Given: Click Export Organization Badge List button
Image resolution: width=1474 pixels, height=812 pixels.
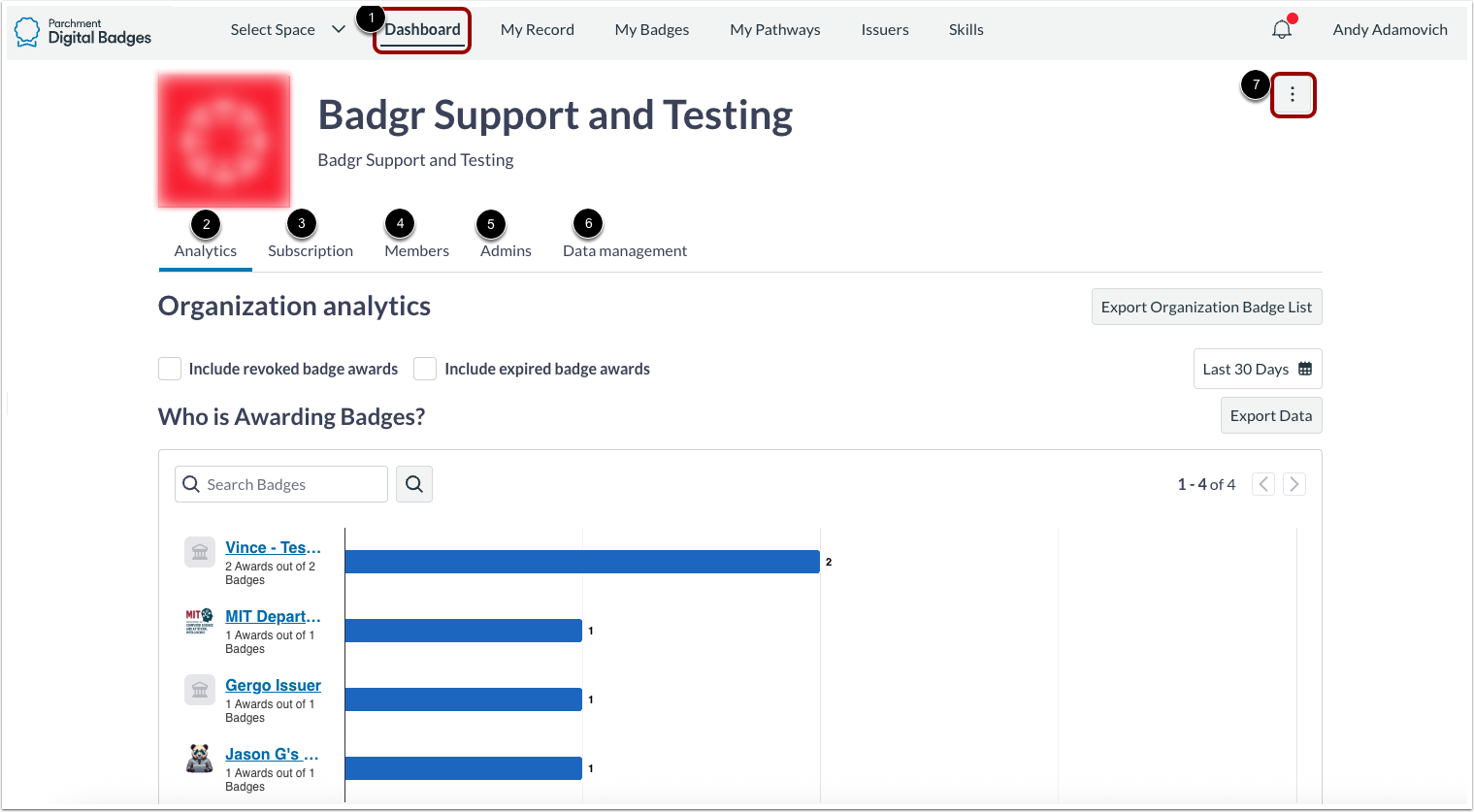Looking at the screenshot, I should click(x=1206, y=307).
